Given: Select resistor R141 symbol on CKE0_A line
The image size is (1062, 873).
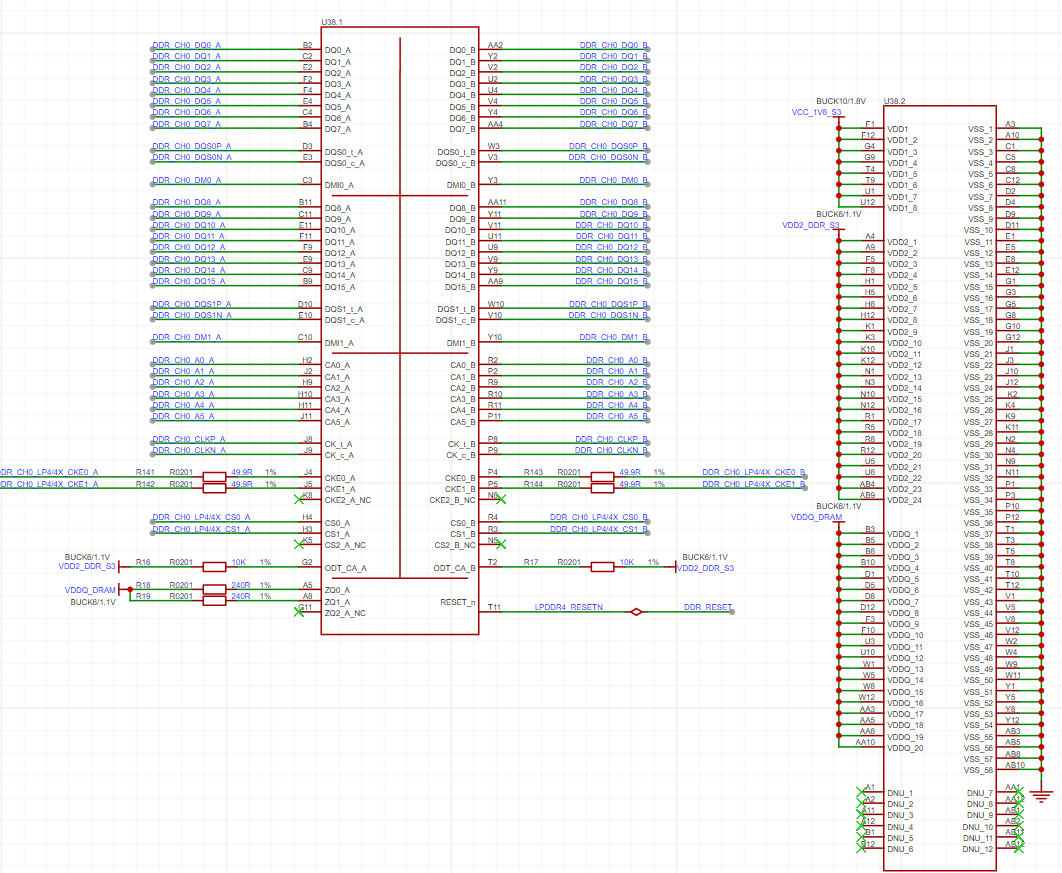Looking at the screenshot, I should (x=214, y=477).
